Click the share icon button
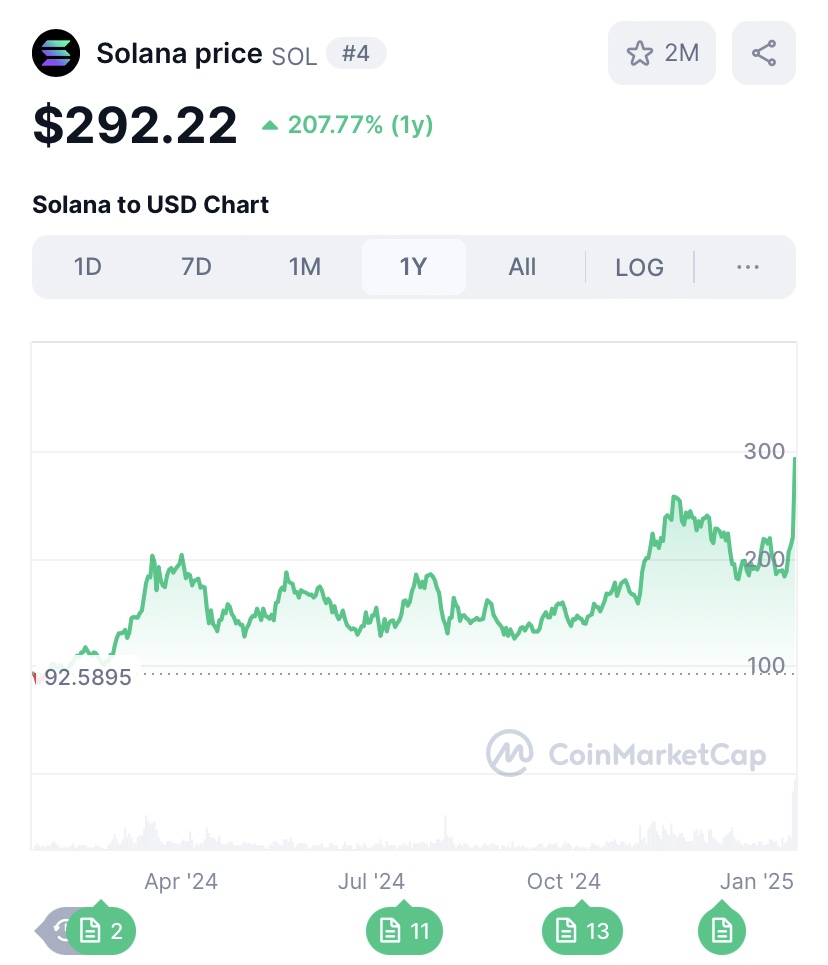This screenshot has height=965, width=828. coord(764,53)
